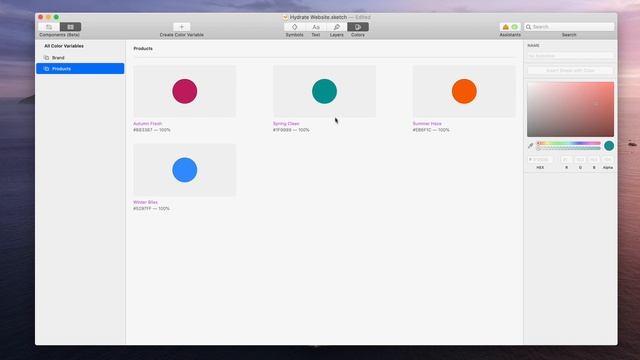Image resolution: width=640 pixels, height=360 pixels.
Task: Click inside the color saturation picker area
Action: click(x=570, y=109)
